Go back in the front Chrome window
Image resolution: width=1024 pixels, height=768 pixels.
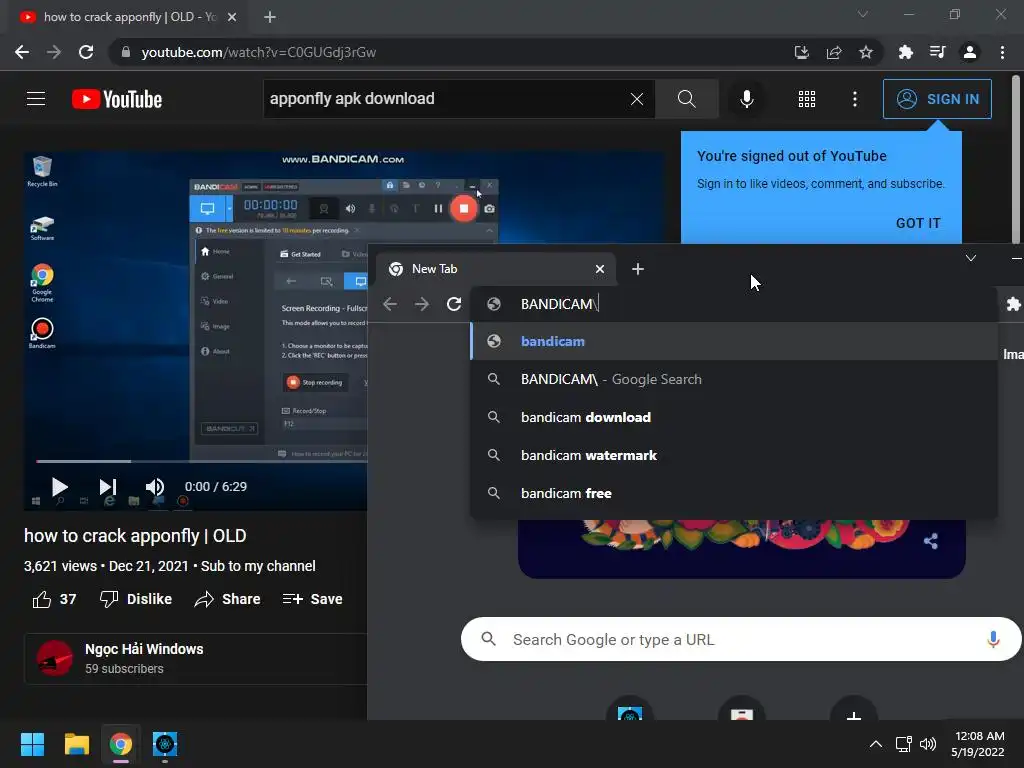click(390, 304)
